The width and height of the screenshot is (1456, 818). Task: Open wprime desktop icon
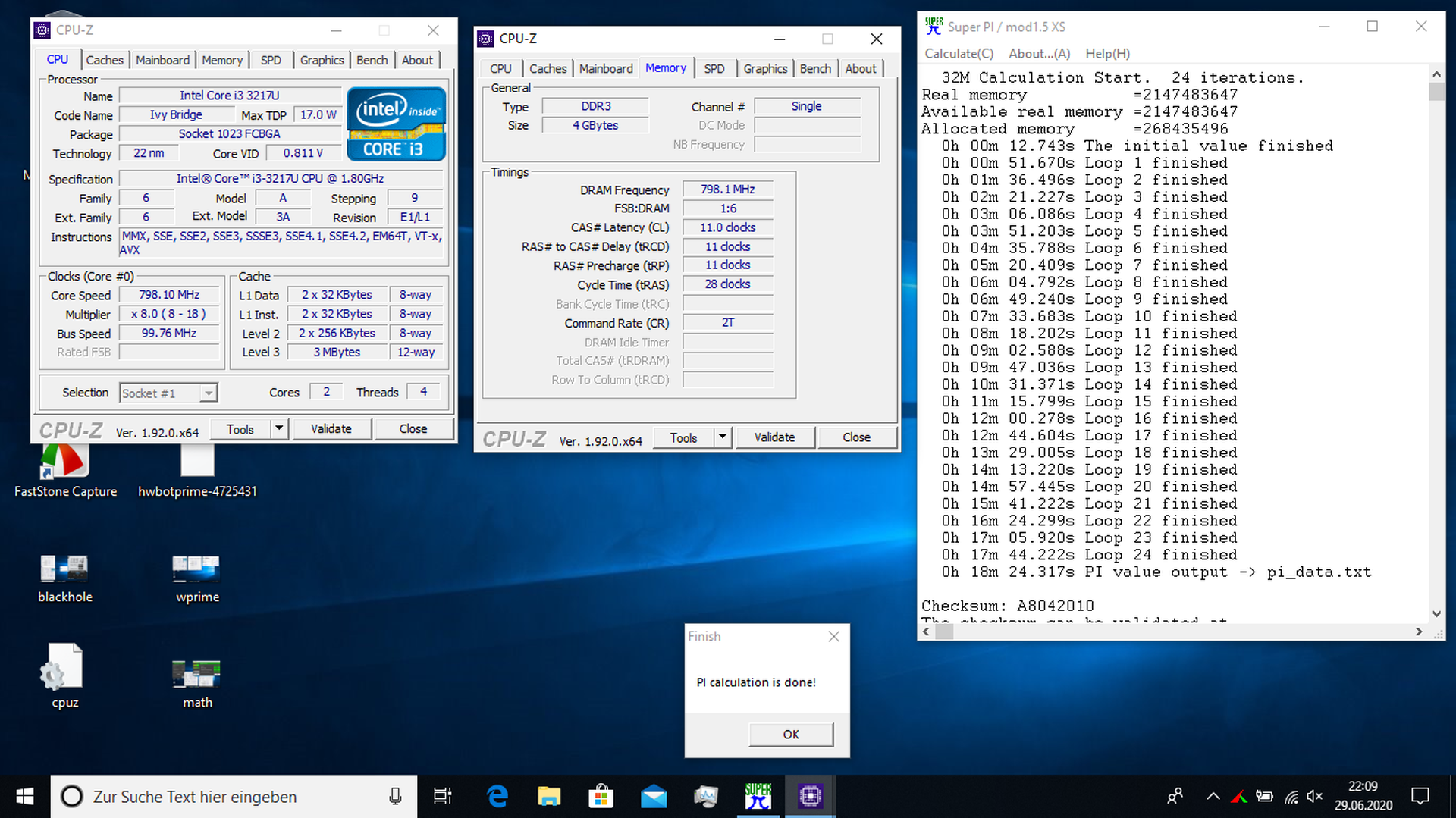coord(197,578)
